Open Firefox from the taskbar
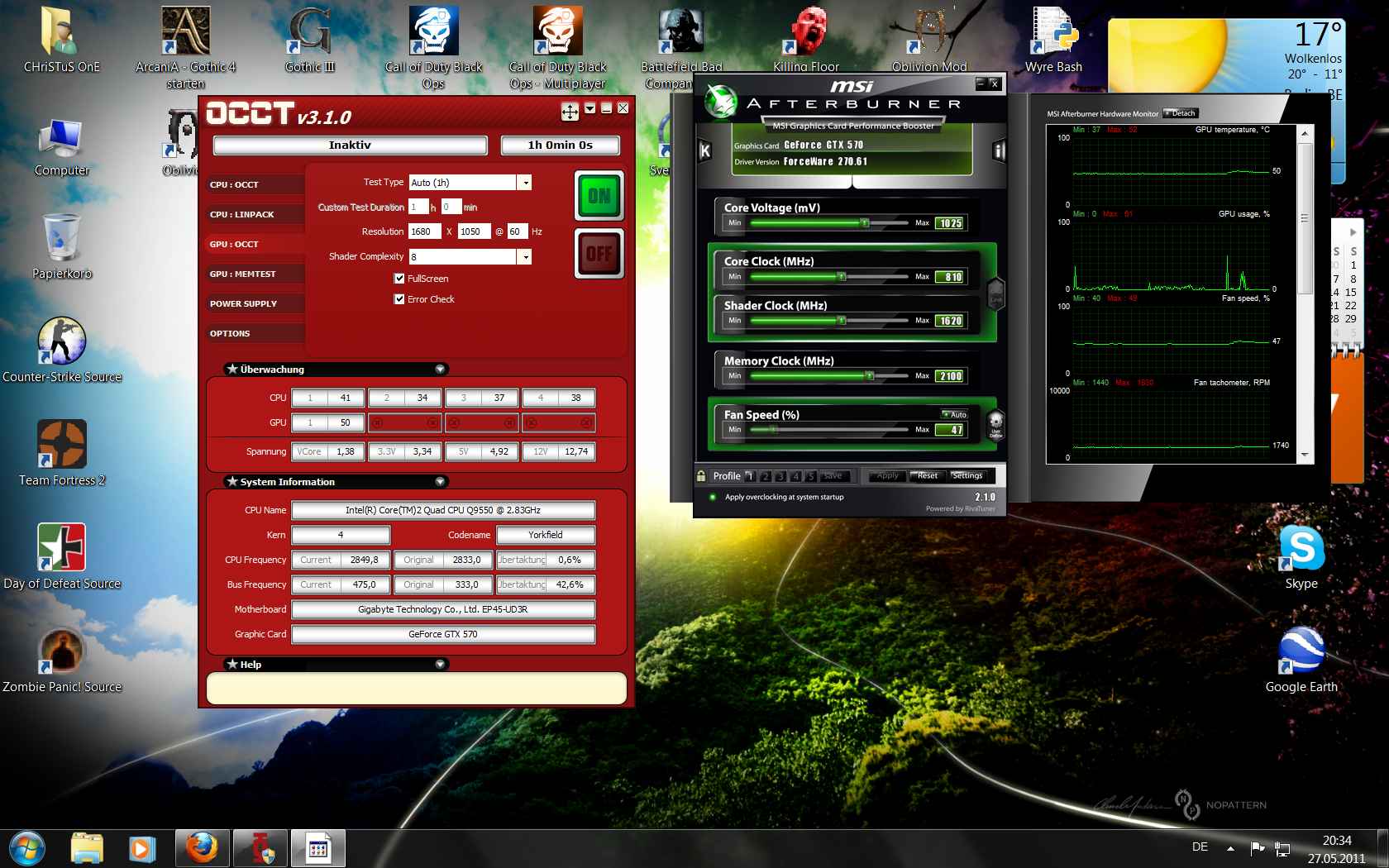This screenshot has width=1389, height=868. [202, 848]
